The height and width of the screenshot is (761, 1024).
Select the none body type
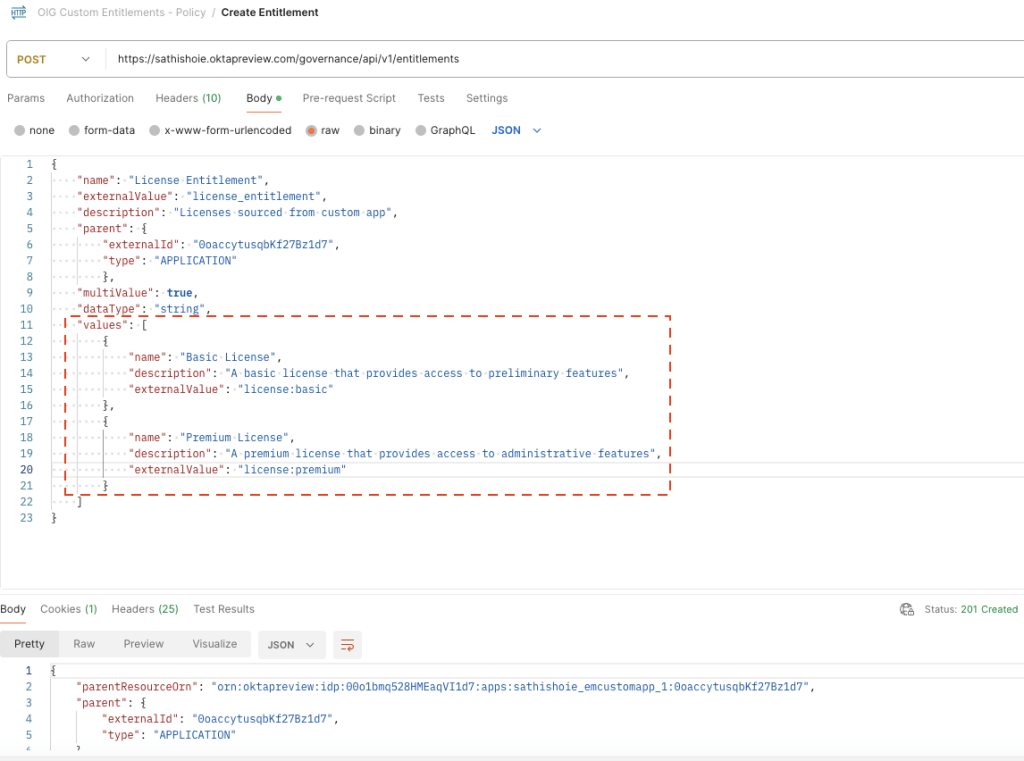coord(35,131)
